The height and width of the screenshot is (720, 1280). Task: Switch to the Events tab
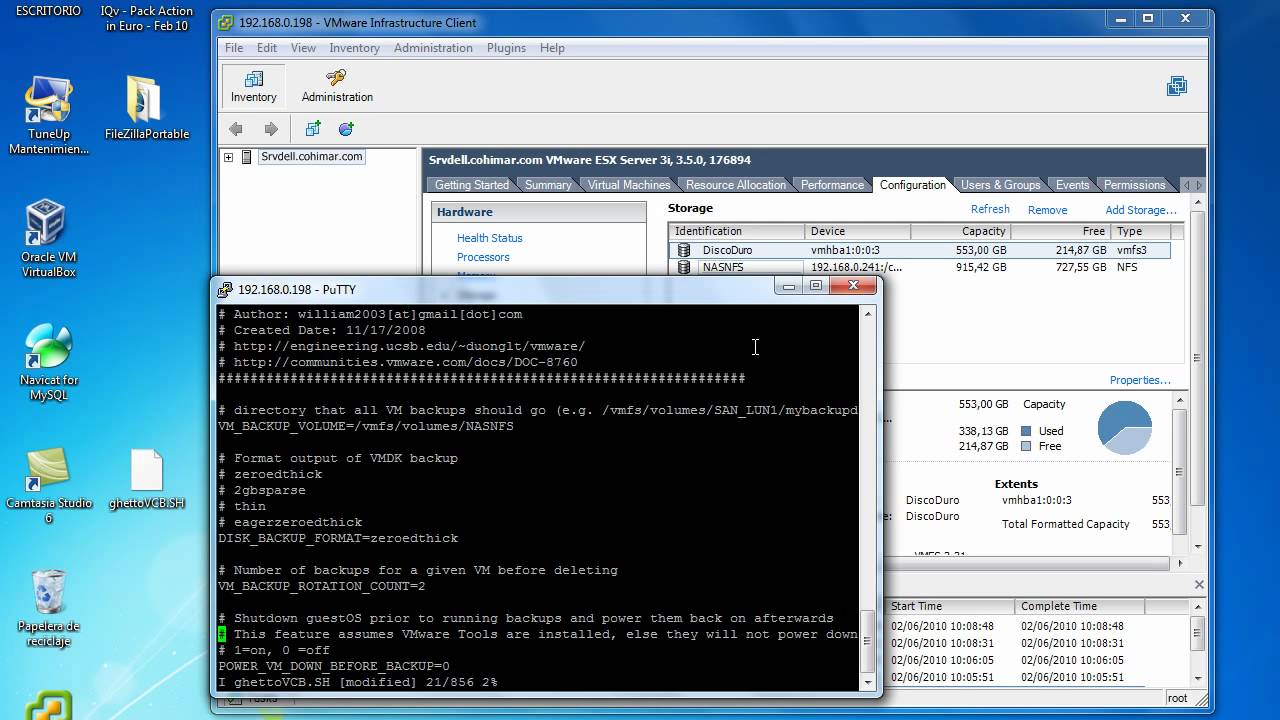[x=1072, y=185]
